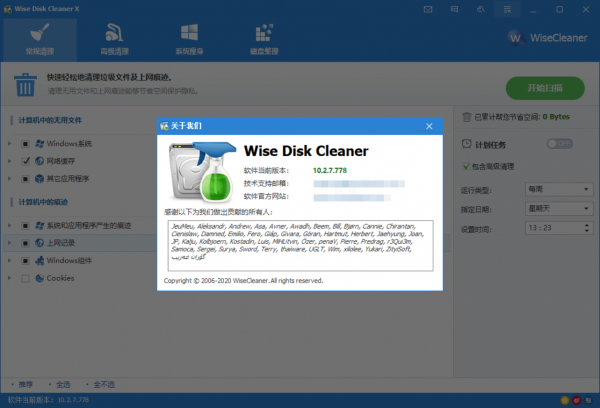Click the cube icon beside 其它应用程序
Image resolution: width=600 pixels, height=408 pixels.
[x=39, y=179]
